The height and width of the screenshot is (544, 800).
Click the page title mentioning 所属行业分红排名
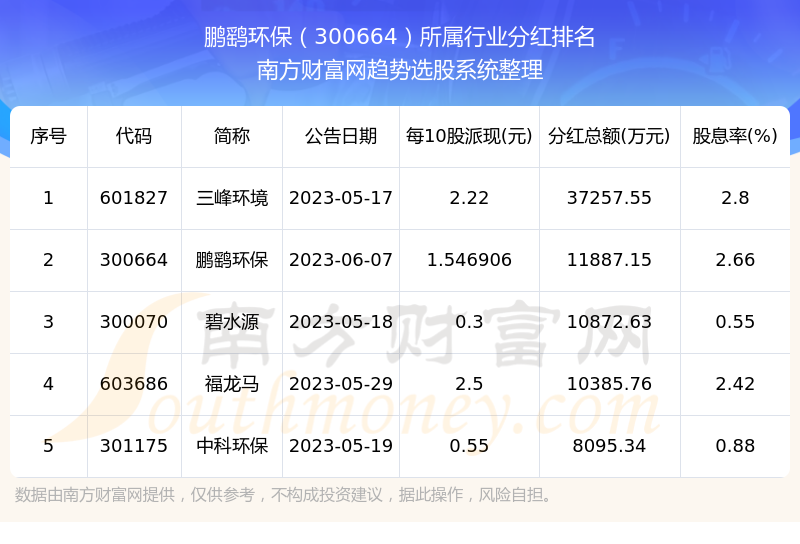[400, 38]
